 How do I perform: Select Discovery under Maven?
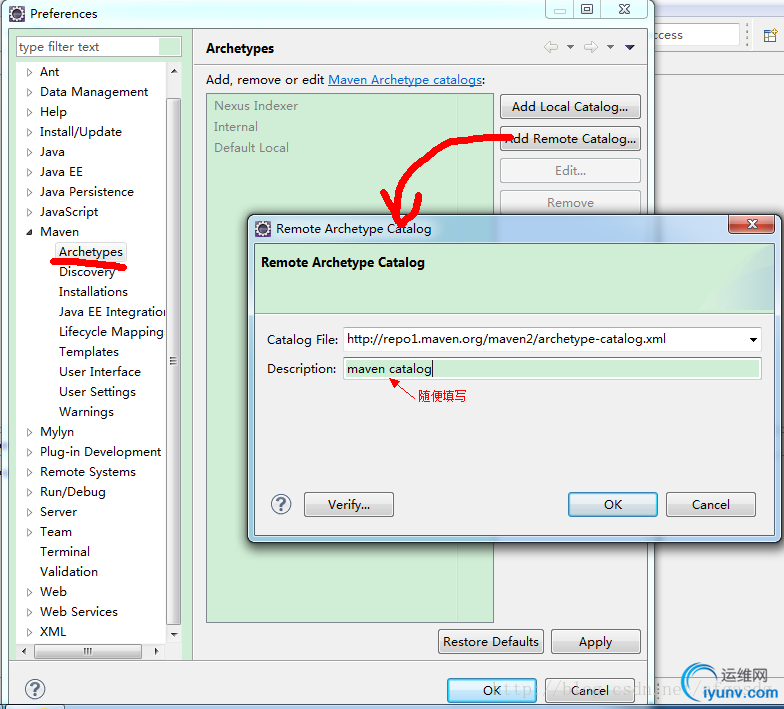coord(87,272)
